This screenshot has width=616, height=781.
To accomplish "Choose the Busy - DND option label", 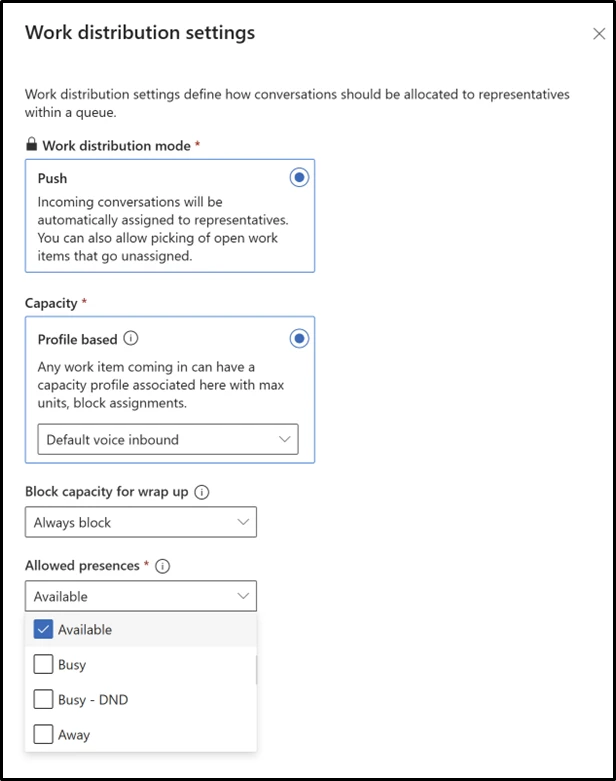I will [x=93, y=700].
